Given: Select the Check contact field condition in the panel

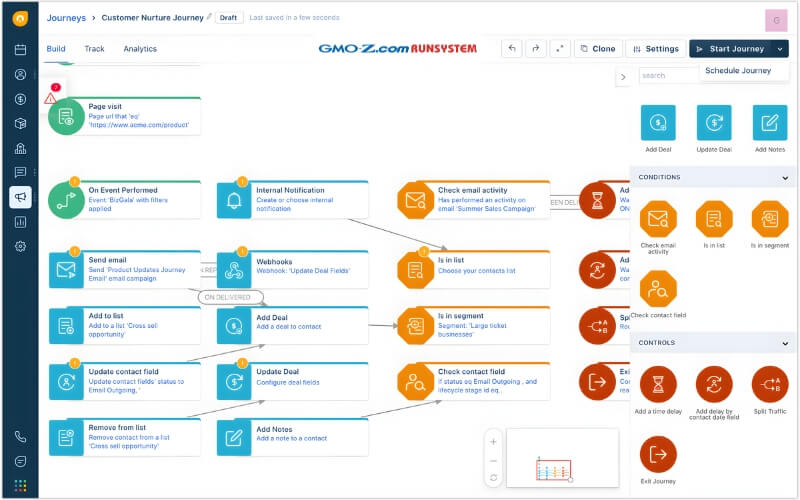Looking at the screenshot, I should click(x=658, y=294).
